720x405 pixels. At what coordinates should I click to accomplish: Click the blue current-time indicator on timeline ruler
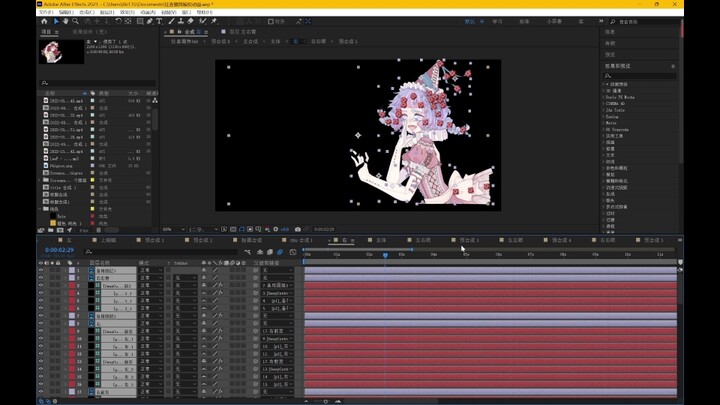[385, 255]
